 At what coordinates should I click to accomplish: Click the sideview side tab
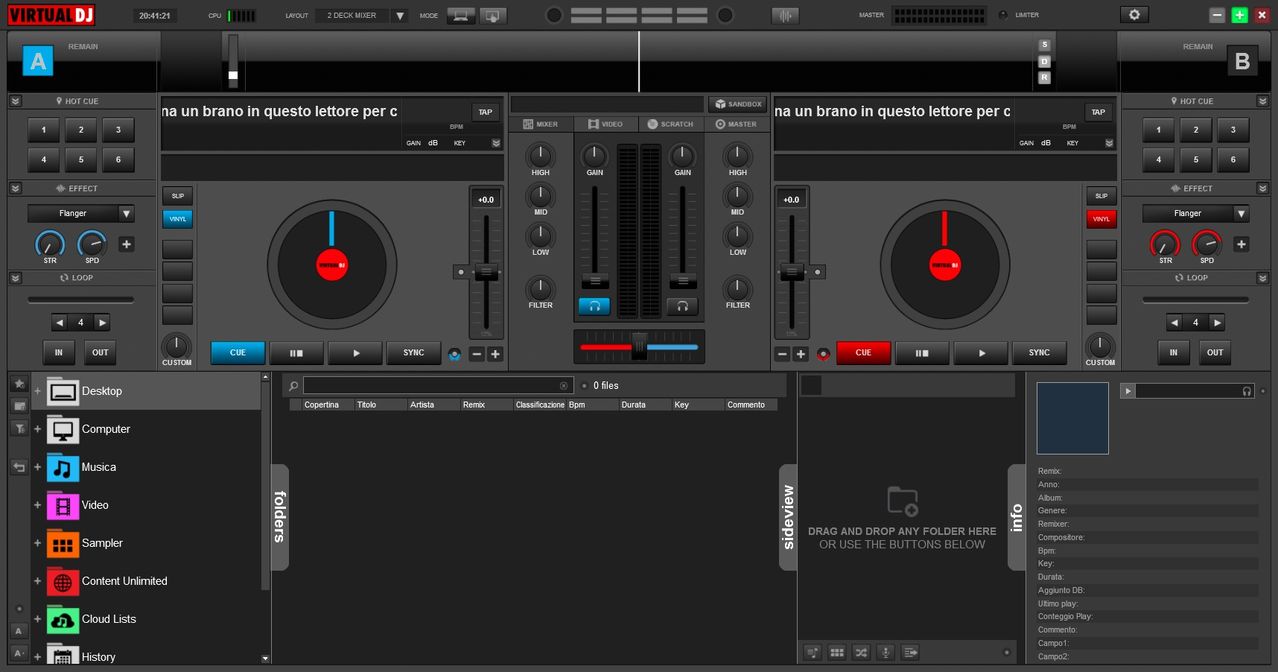coord(788,517)
